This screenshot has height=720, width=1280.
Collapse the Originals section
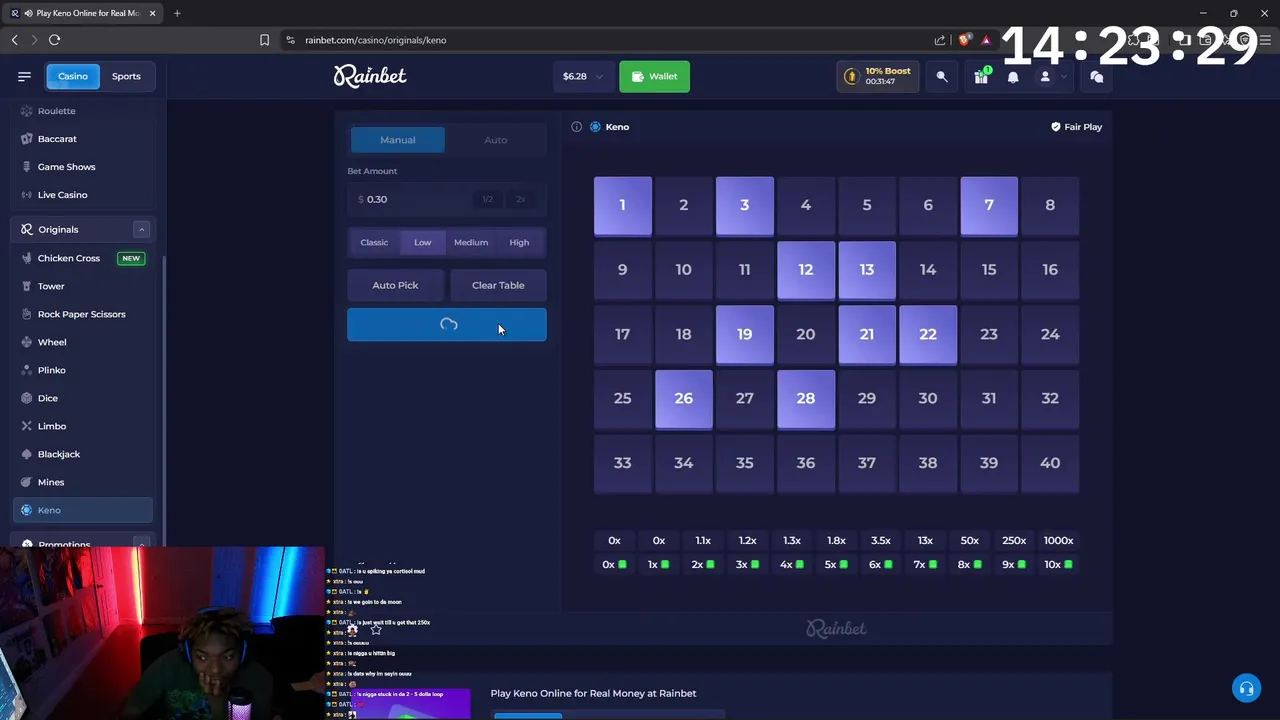141,229
